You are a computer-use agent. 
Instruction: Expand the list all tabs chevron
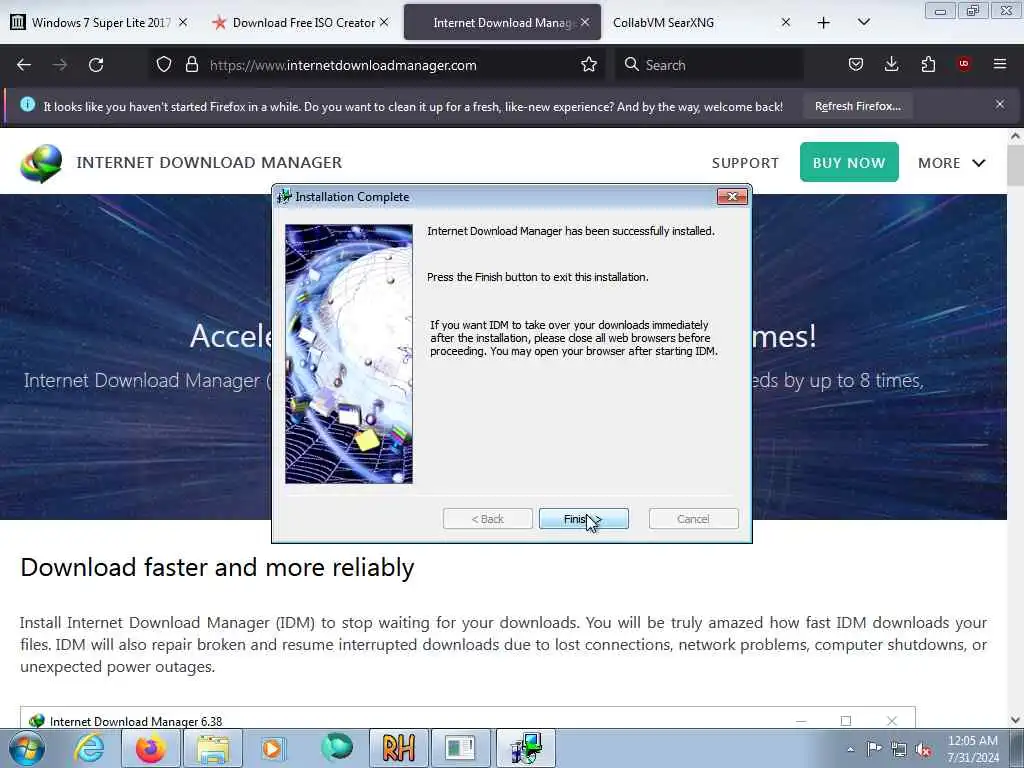[x=863, y=23]
